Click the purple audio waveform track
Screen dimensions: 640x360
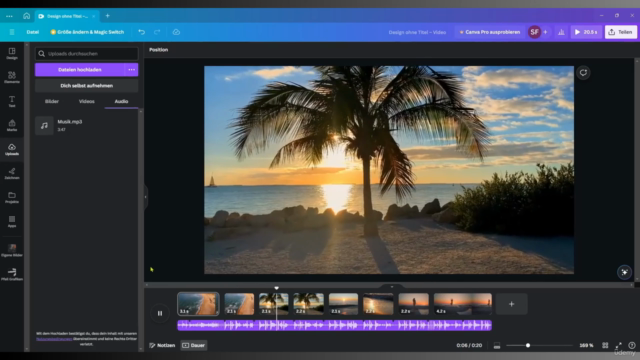[x=334, y=325]
